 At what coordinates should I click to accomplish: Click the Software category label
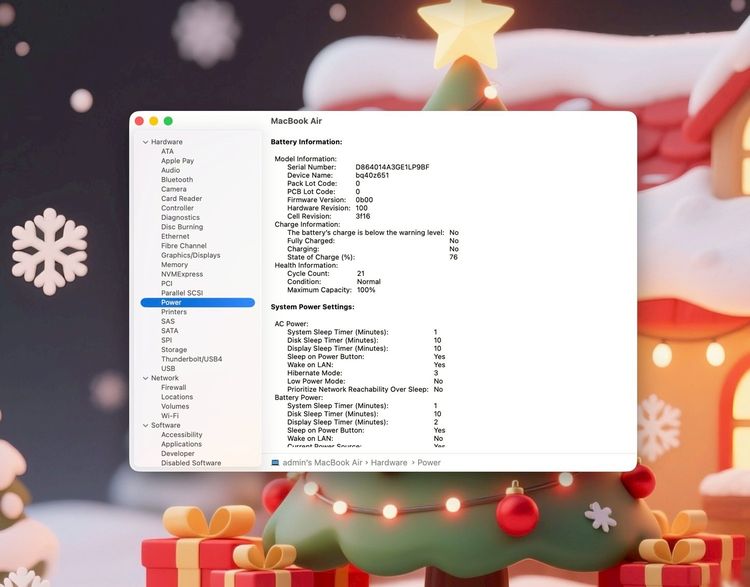pyautogui.click(x=165, y=425)
